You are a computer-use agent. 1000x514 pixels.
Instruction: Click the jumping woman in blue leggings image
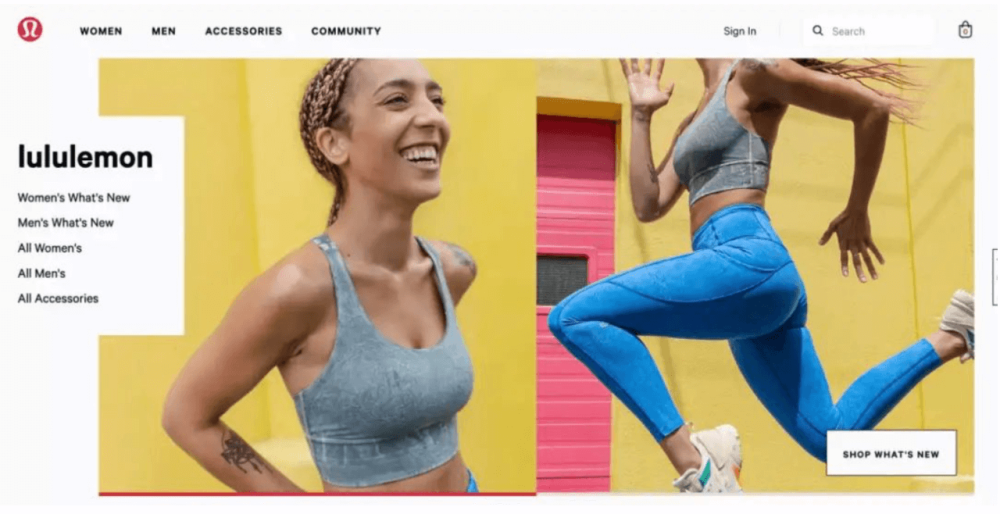[x=755, y=275]
